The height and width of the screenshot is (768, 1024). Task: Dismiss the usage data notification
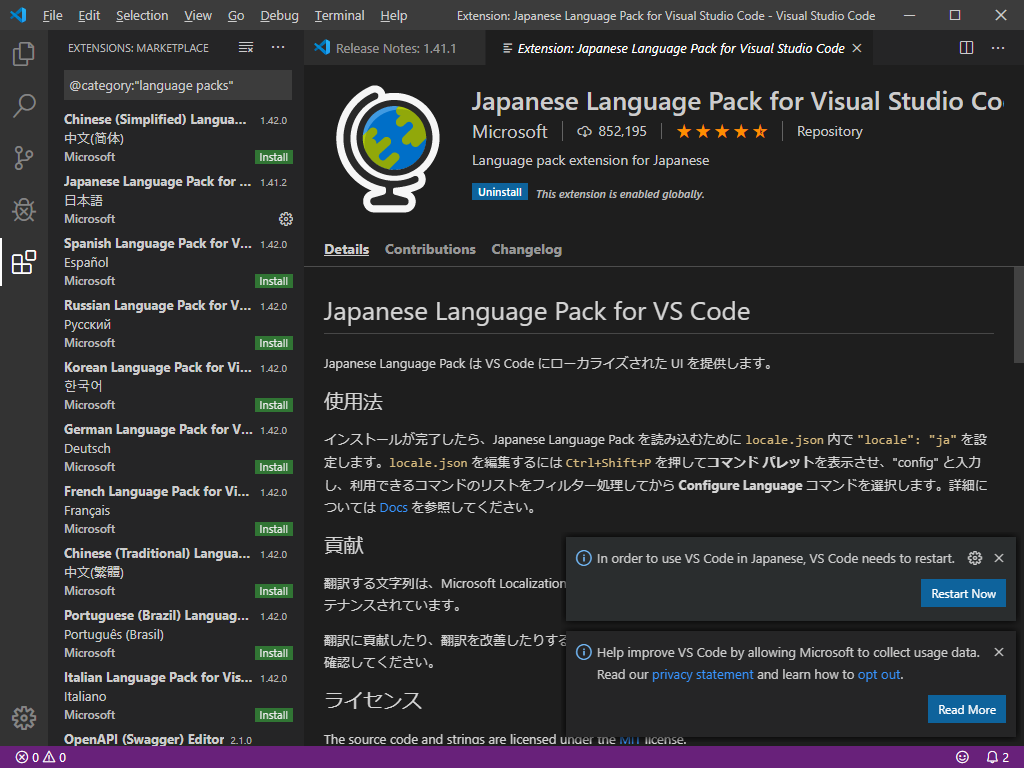tap(998, 652)
